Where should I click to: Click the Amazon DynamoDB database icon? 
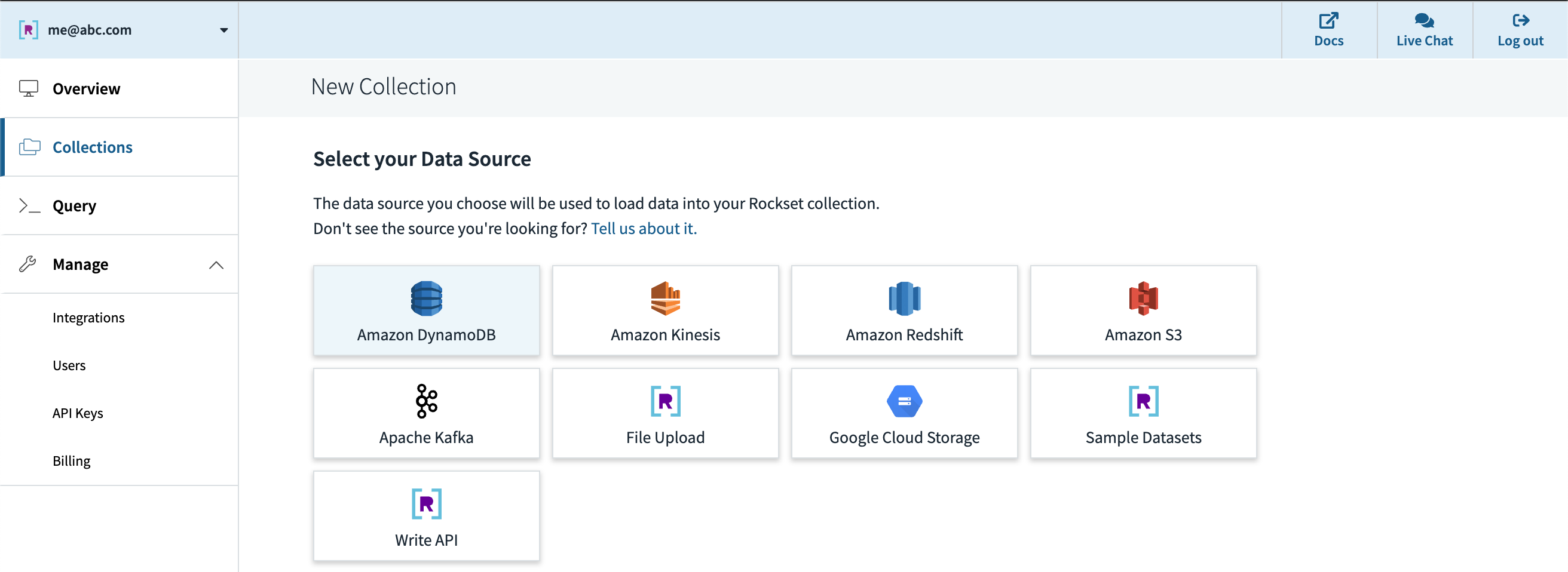[x=426, y=298]
